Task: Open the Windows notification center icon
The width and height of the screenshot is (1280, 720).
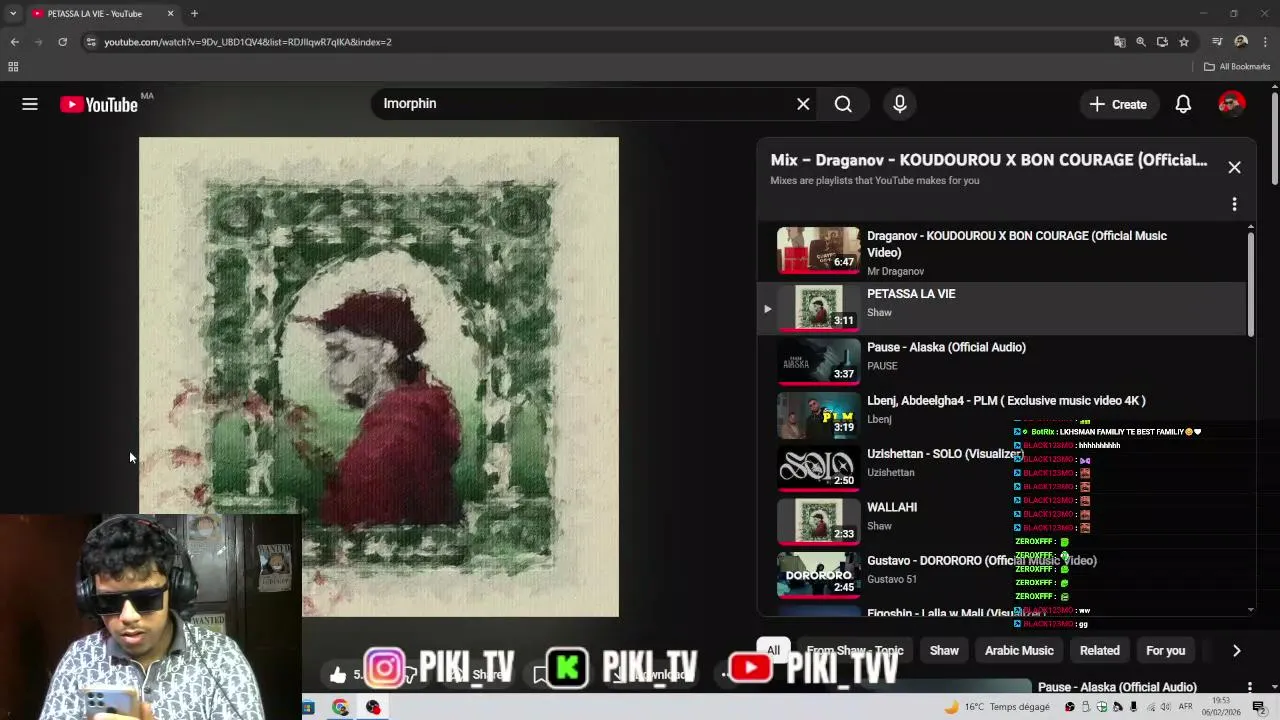Action: (1258, 707)
